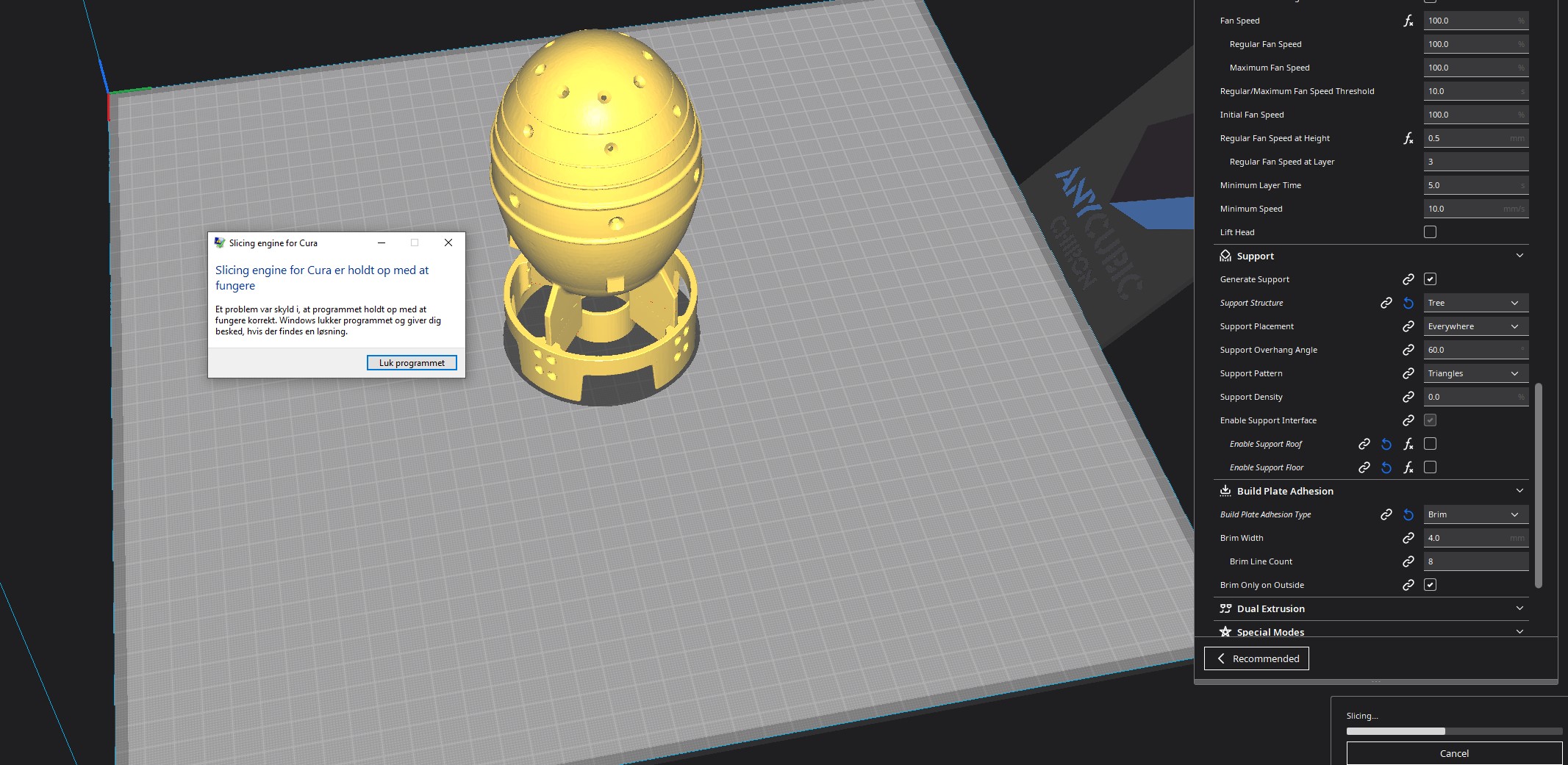This screenshot has height=765, width=1568.
Task: Reset the Enable Support Roof setting
Action: click(x=1386, y=444)
